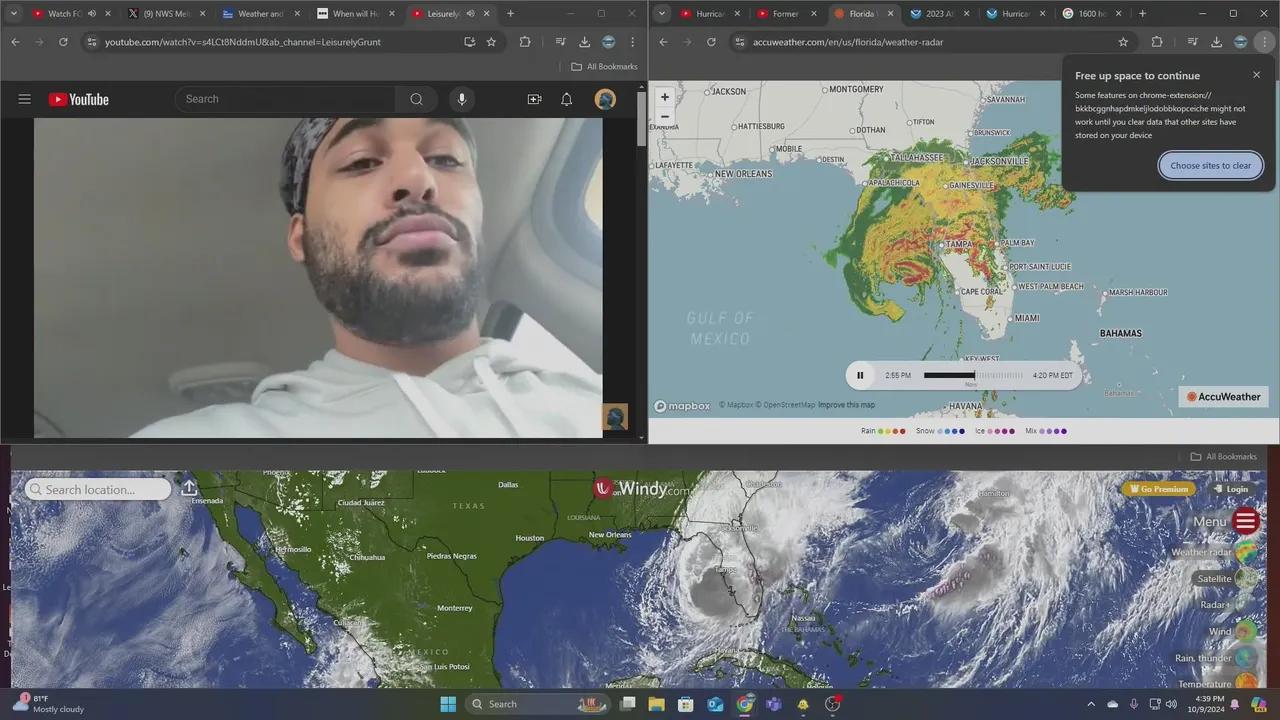Open extensions puzzle icon in YouTube window

tap(525, 42)
